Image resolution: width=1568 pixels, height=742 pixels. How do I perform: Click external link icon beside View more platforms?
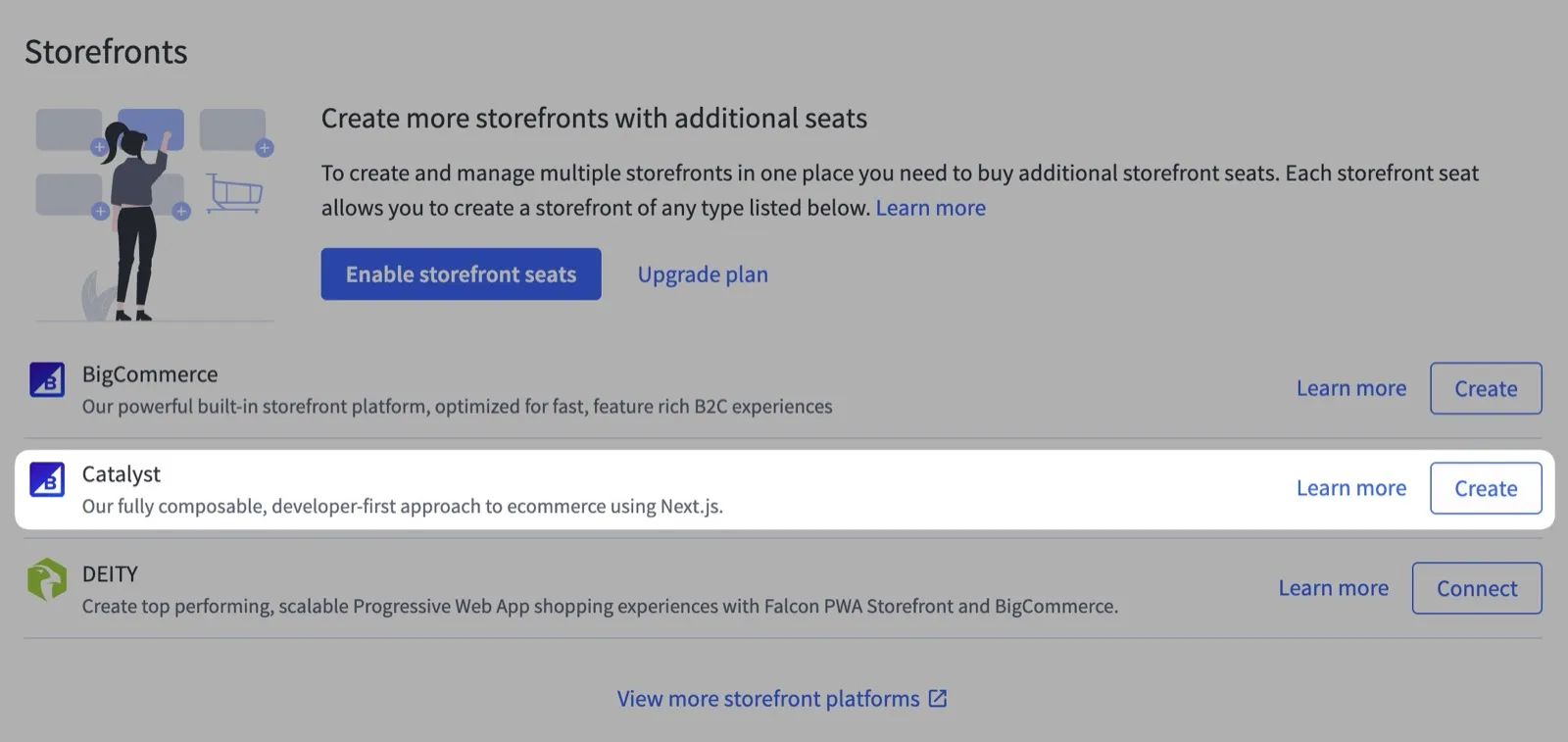938,698
